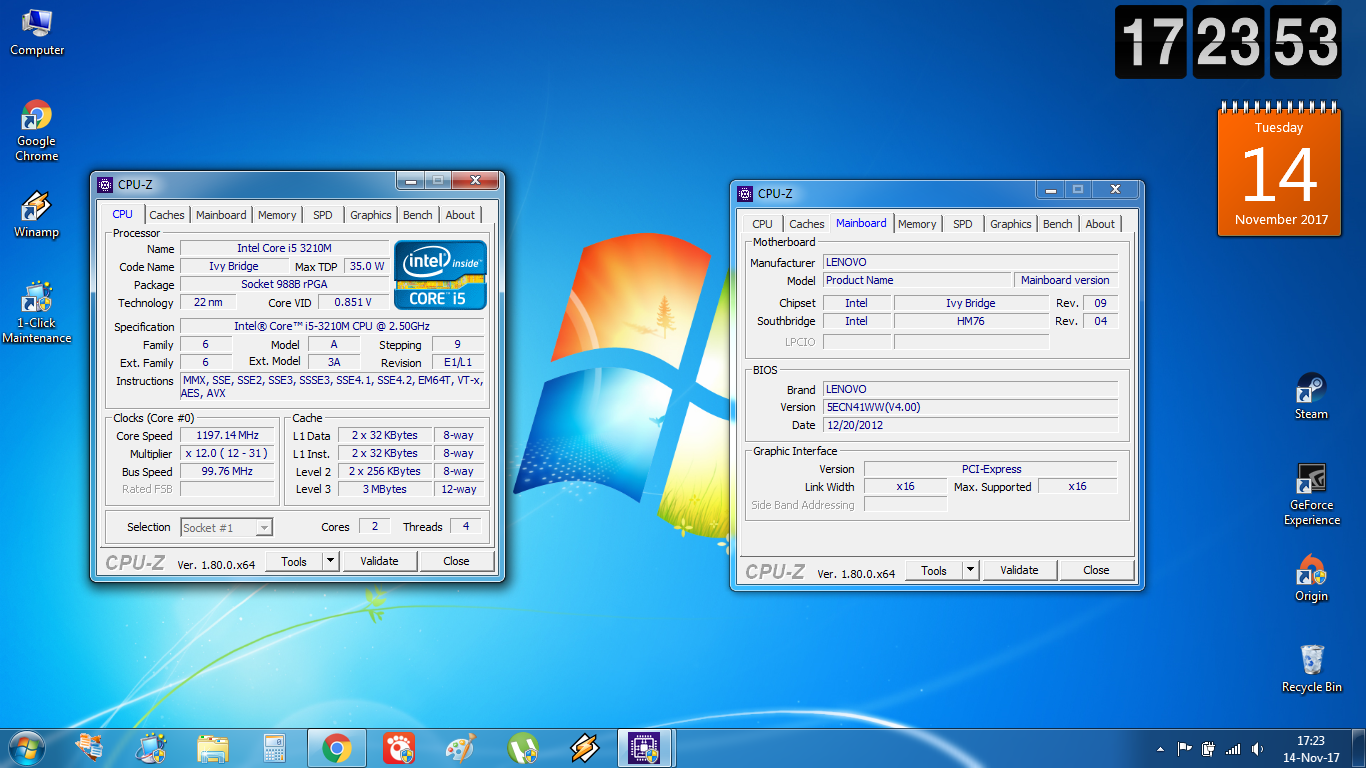Switch to Caches tab in the Processor window

[x=167, y=215]
